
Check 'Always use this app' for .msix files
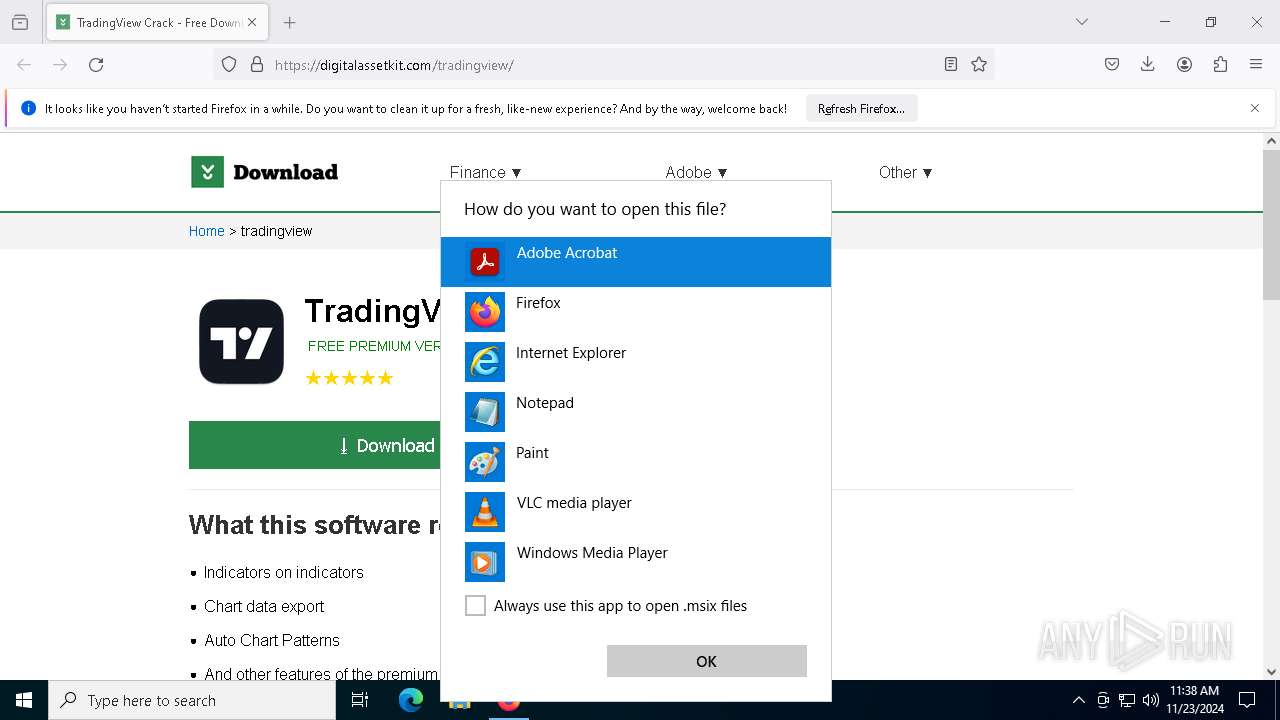476,606
